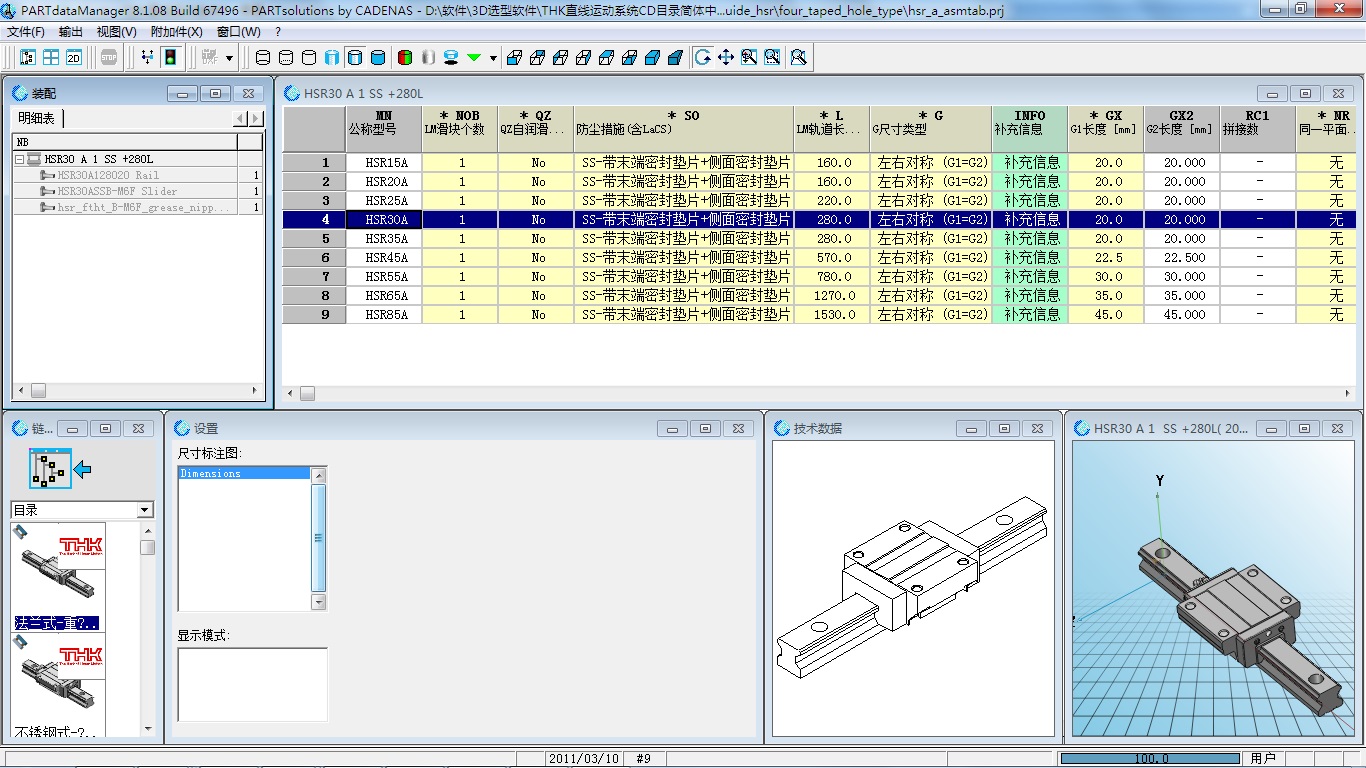Screen dimensions: 1366x768
Task: Click 补充信息 in HSR45A row
Action: 1030,258
